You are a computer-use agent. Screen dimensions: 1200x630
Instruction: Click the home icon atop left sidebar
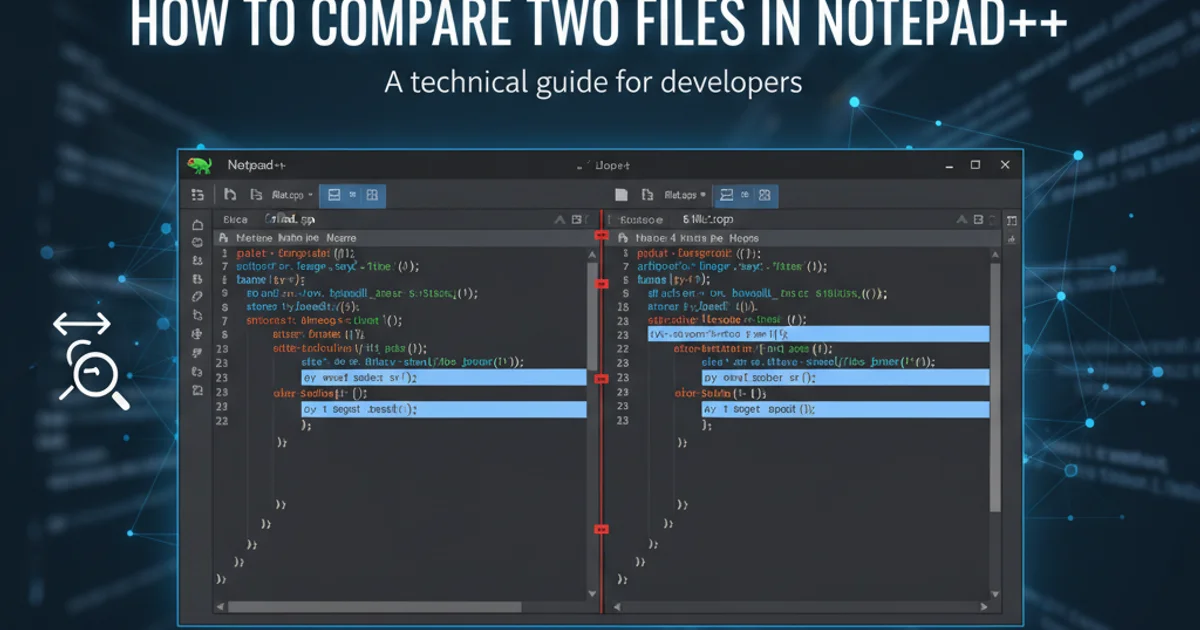197,223
